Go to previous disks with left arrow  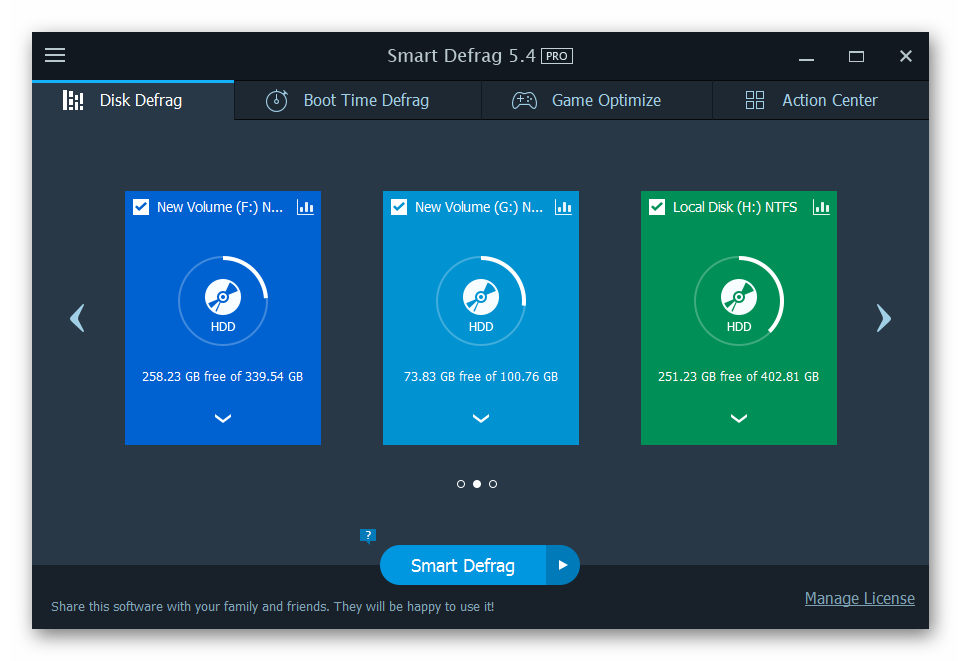pyautogui.click(x=77, y=318)
